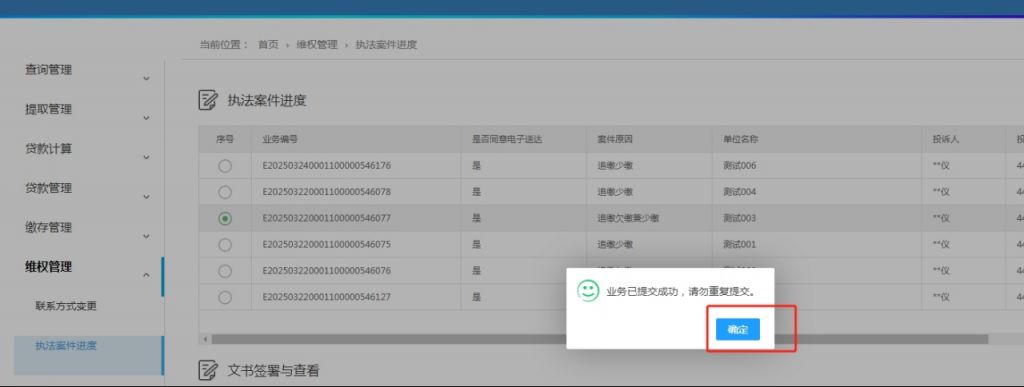Viewport: 1024px width, 387px height.
Task: Click the 是 cell in the 测试003 row
Action: click(476, 219)
